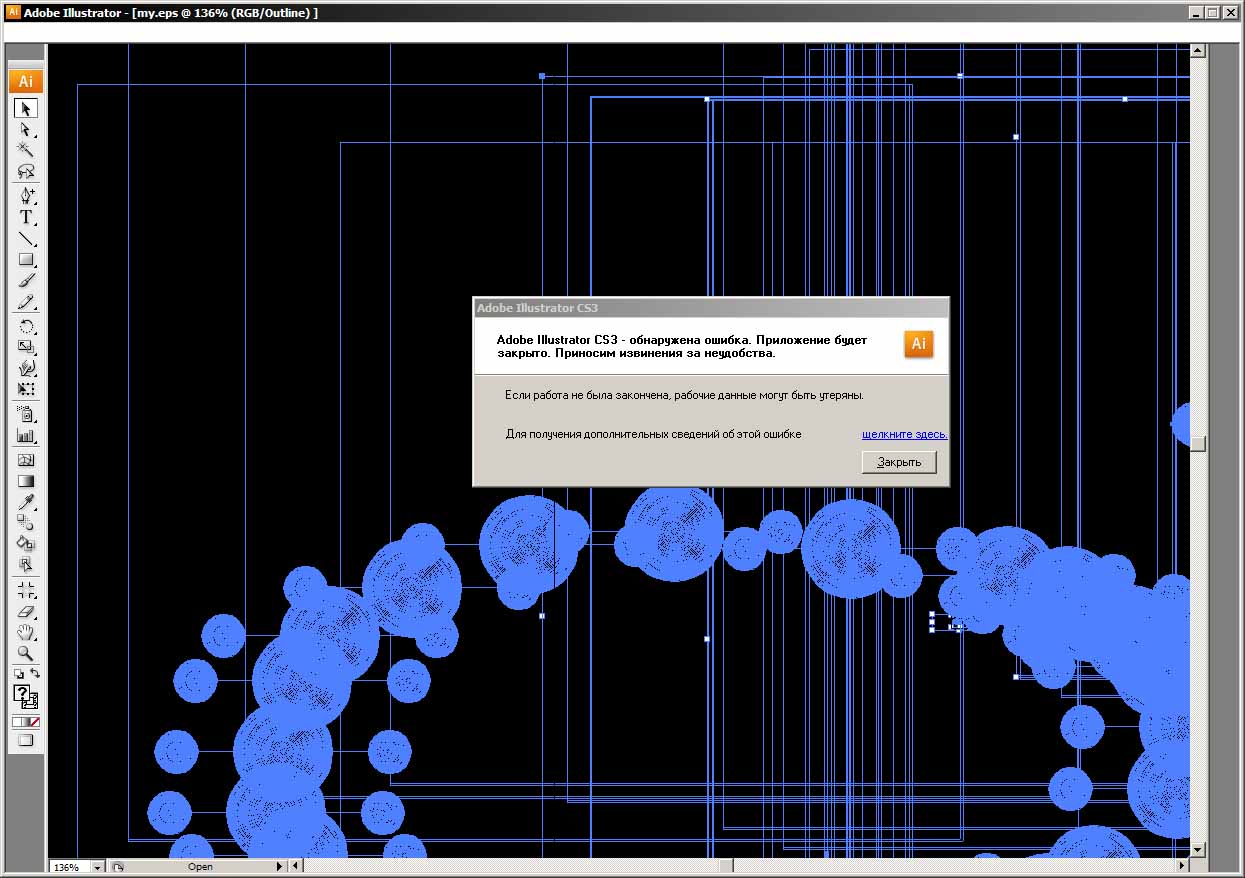This screenshot has height=878, width=1245.
Task: Select the Symbol Sprayer tool
Action: (x=26, y=415)
